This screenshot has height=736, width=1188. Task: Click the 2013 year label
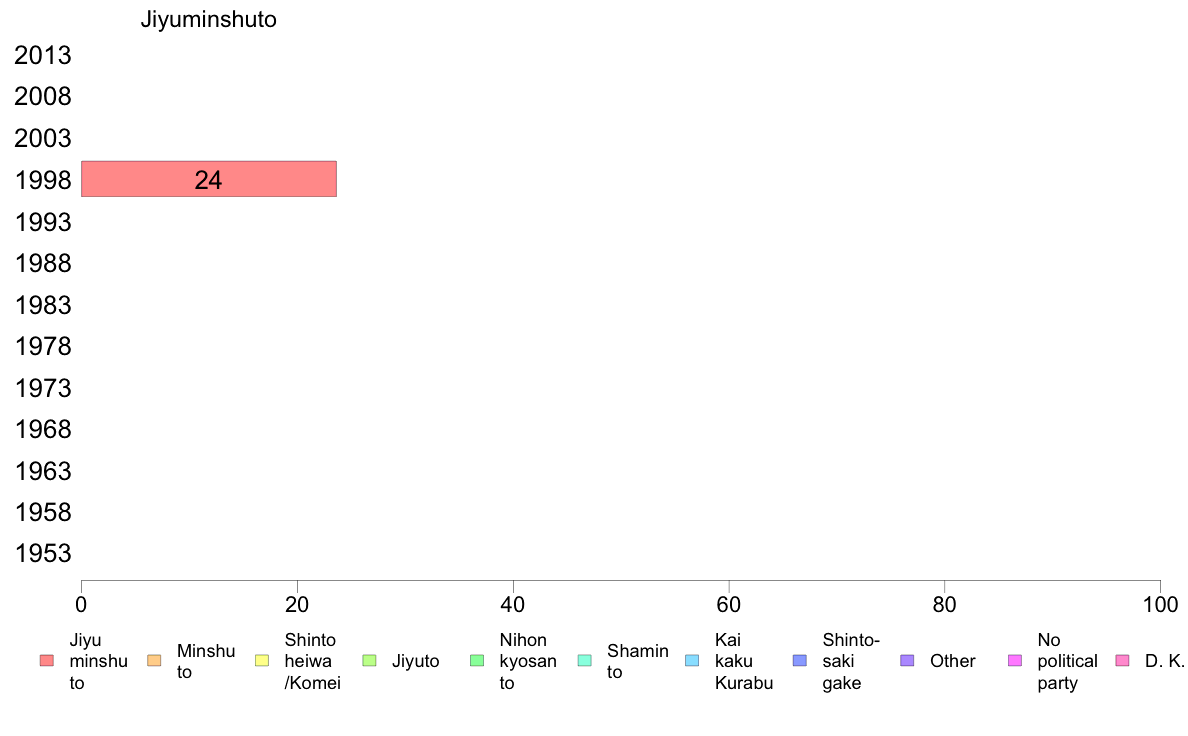click(43, 55)
